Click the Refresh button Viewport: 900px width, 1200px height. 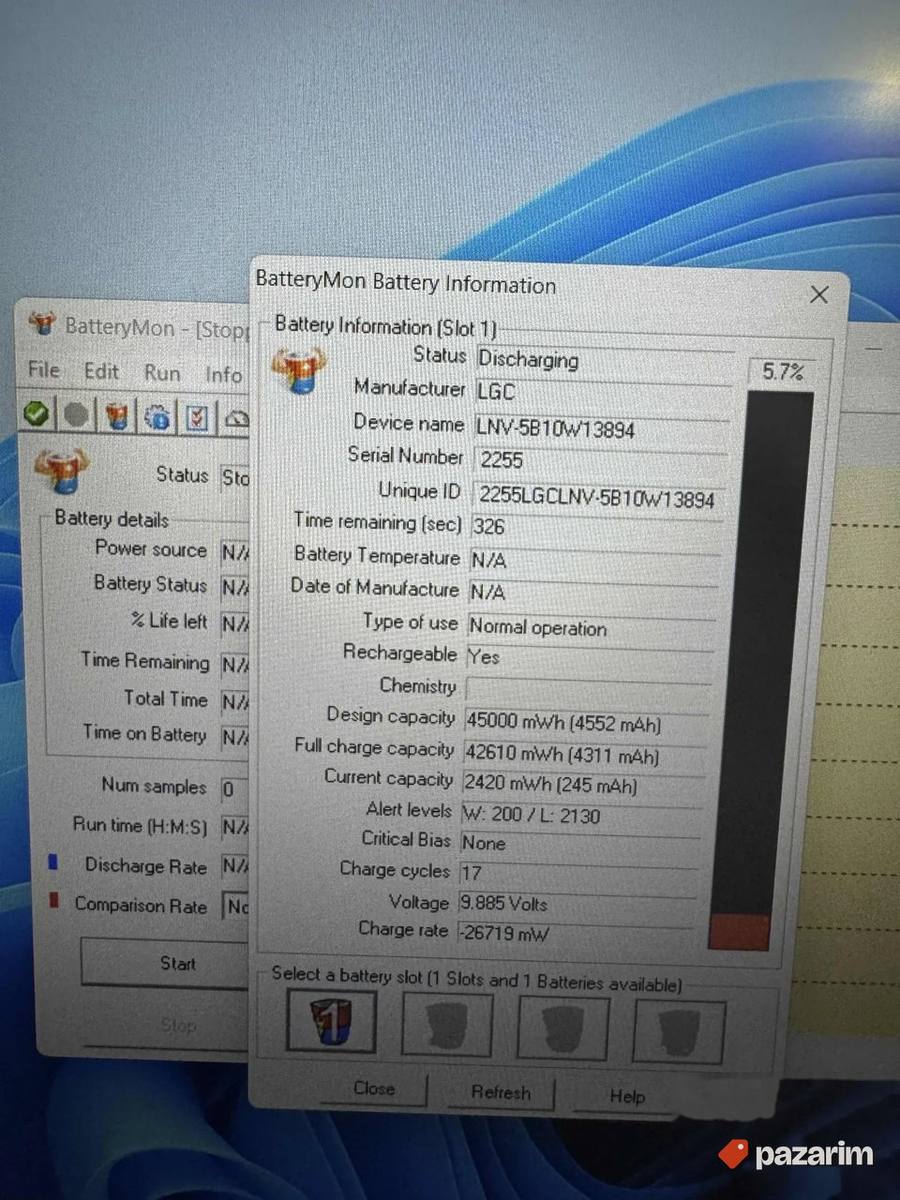tap(501, 1093)
